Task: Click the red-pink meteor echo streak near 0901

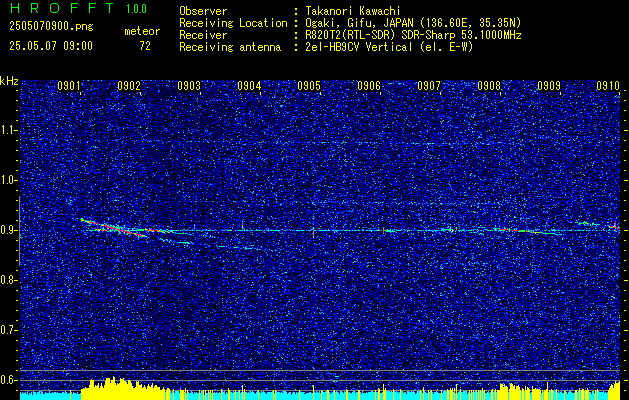Action: coord(112,227)
